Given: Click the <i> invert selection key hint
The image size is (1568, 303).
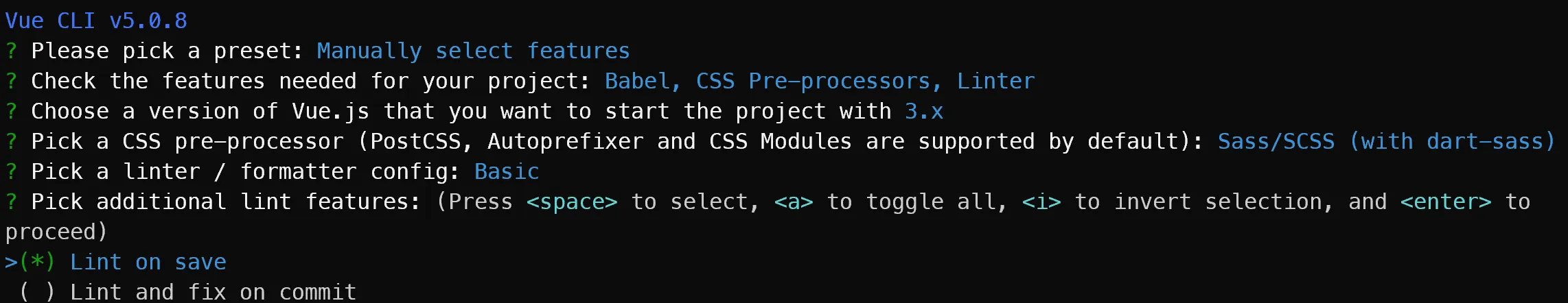Looking at the screenshot, I should click(x=1041, y=202).
